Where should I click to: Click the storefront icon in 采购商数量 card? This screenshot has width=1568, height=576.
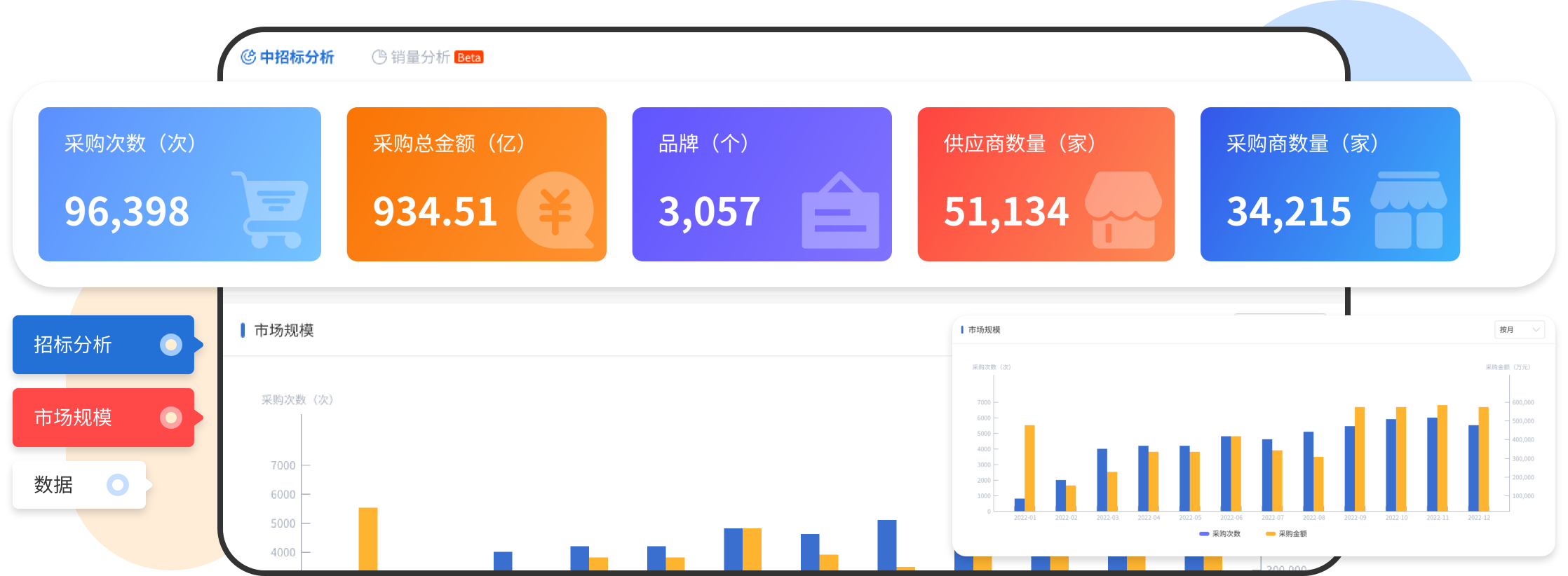1408,210
